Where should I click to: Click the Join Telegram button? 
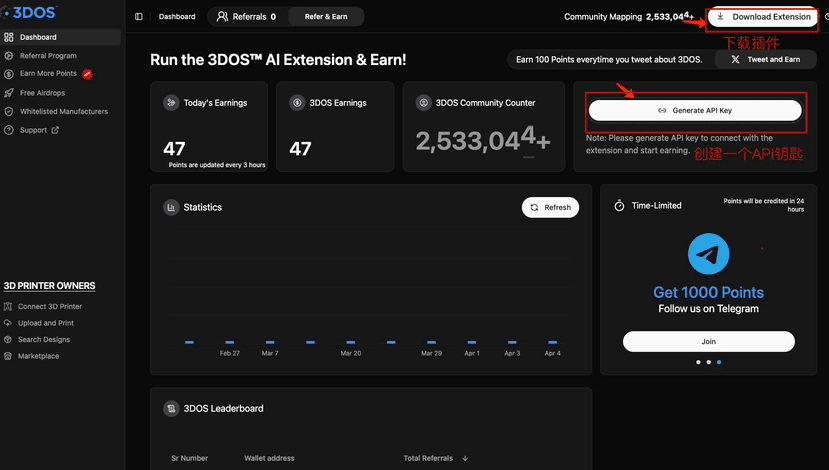click(708, 342)
